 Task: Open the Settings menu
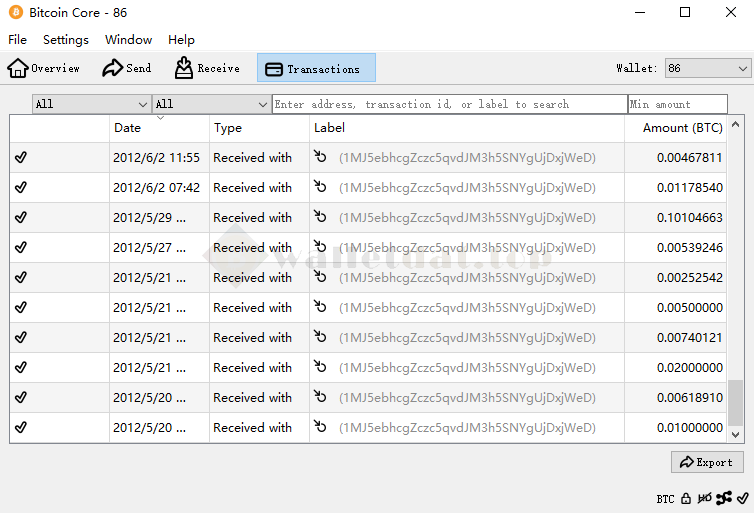(65, 40)
